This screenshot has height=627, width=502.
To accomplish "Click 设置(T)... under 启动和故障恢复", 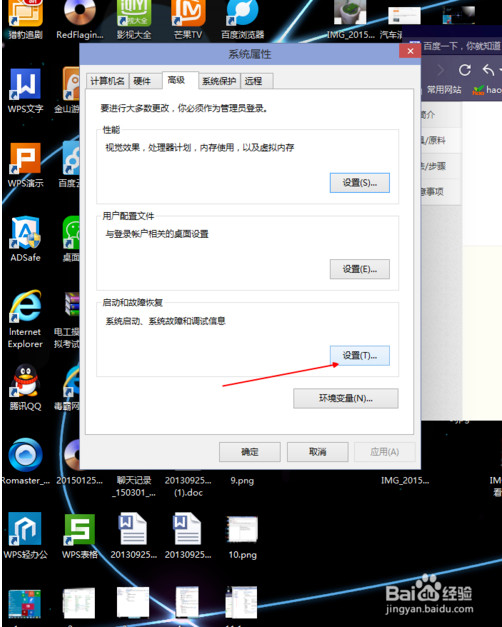I will coord(360,355).
